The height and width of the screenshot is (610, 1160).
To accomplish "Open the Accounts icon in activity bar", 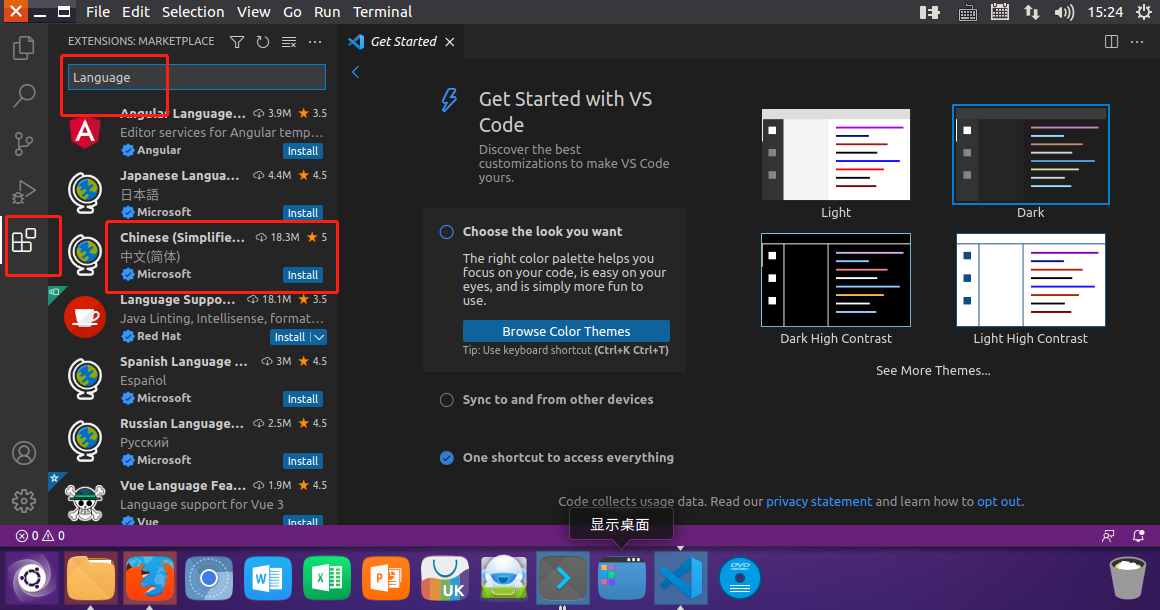I will click(x=24, y=453).
